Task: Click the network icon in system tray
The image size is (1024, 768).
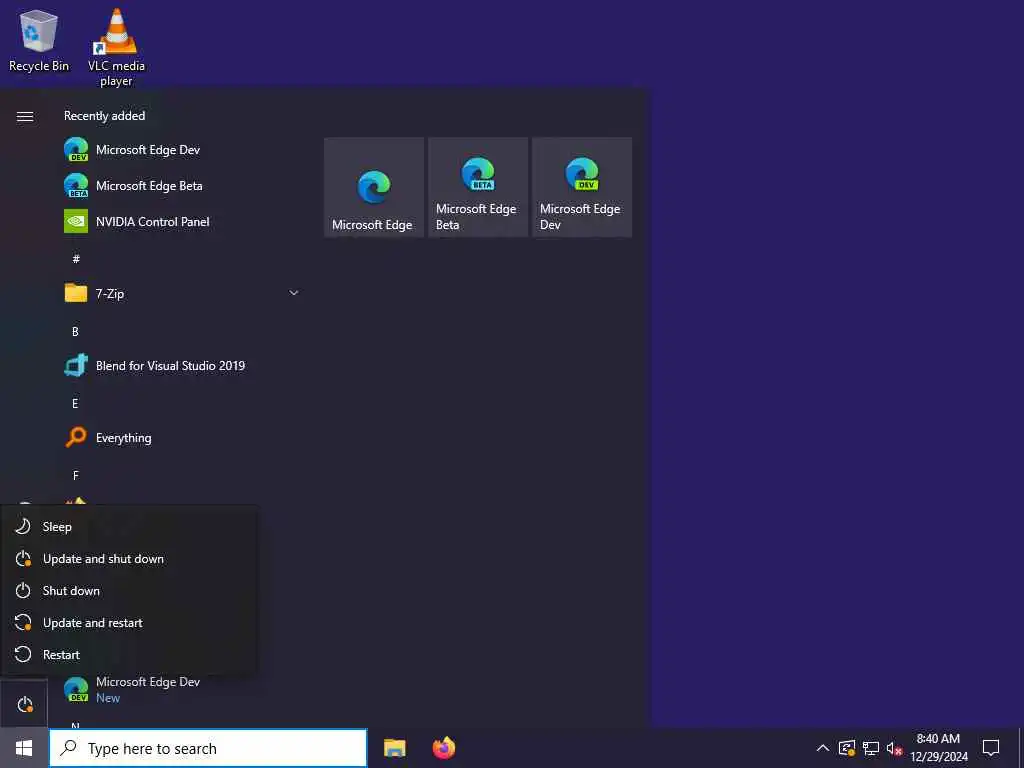Action: [x=871, y=748]
